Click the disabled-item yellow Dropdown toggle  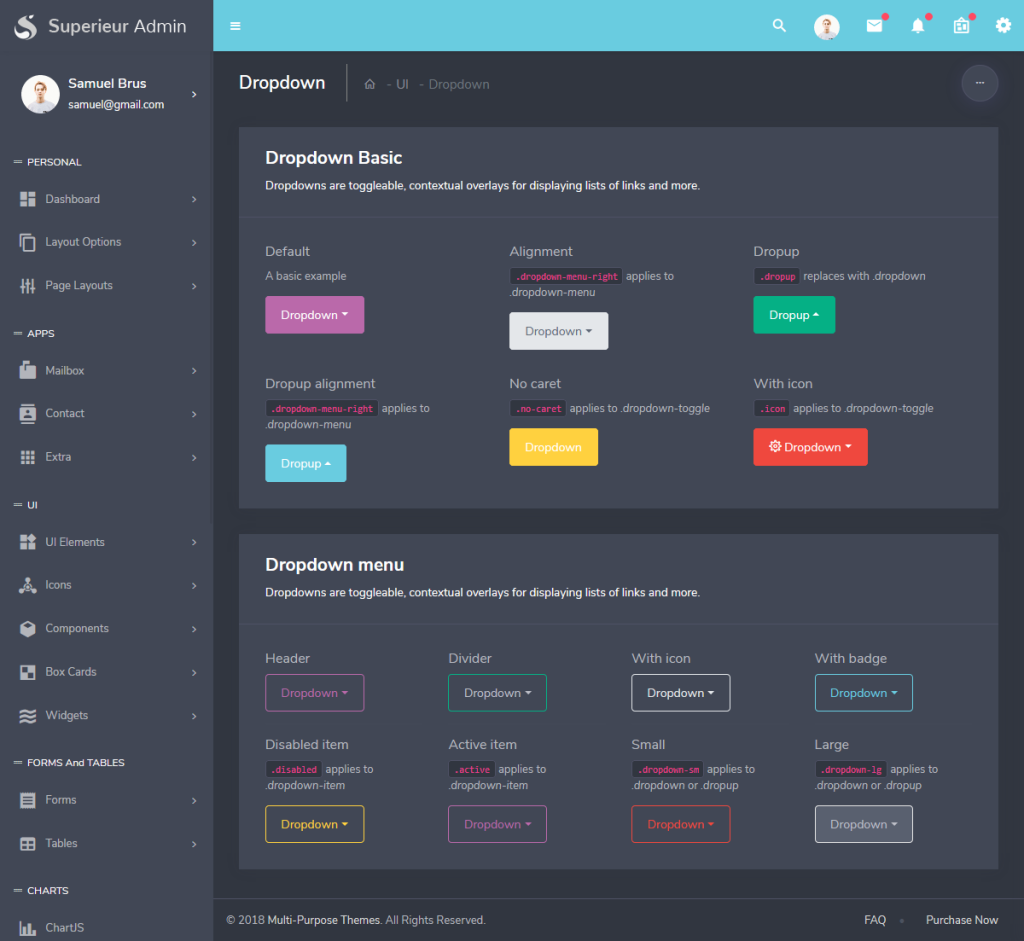coord(314,824)
